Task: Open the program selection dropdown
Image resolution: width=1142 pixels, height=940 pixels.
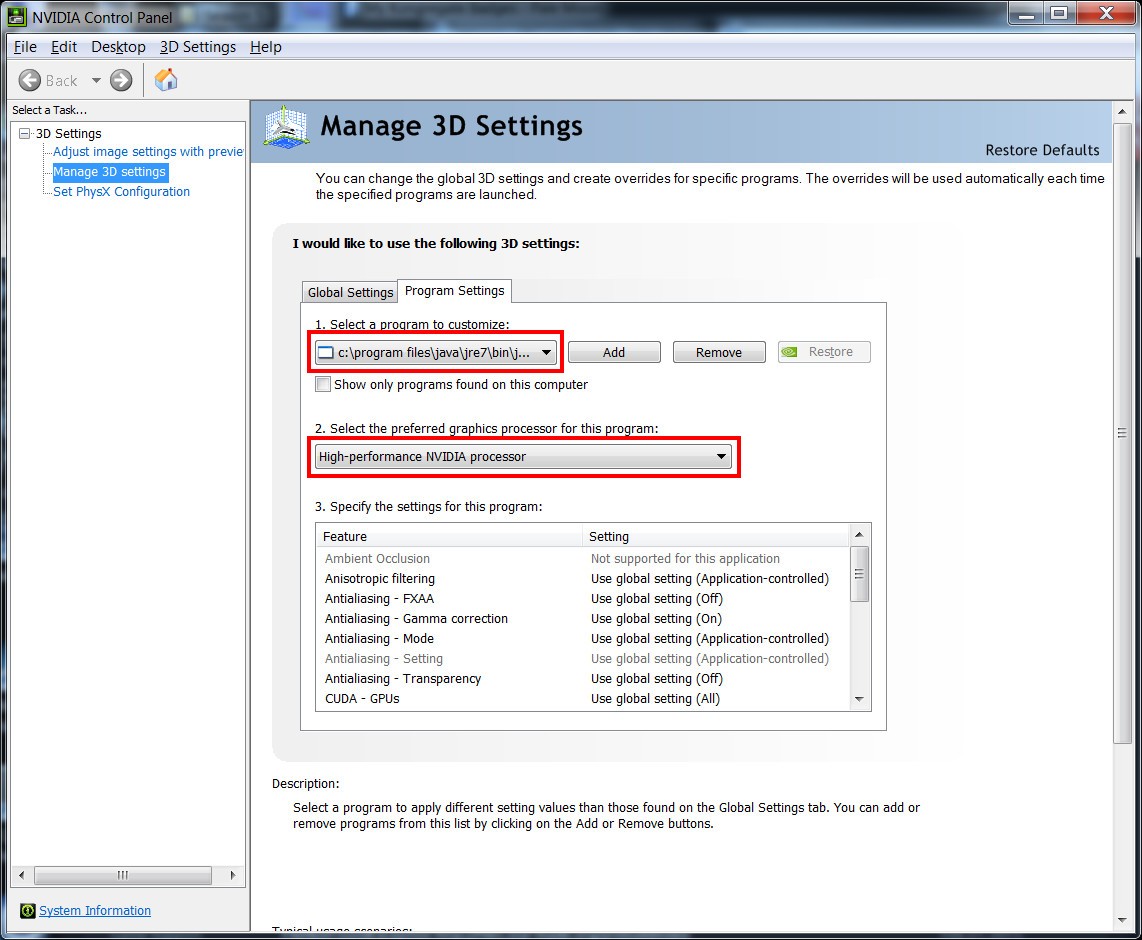Action: 546,352
